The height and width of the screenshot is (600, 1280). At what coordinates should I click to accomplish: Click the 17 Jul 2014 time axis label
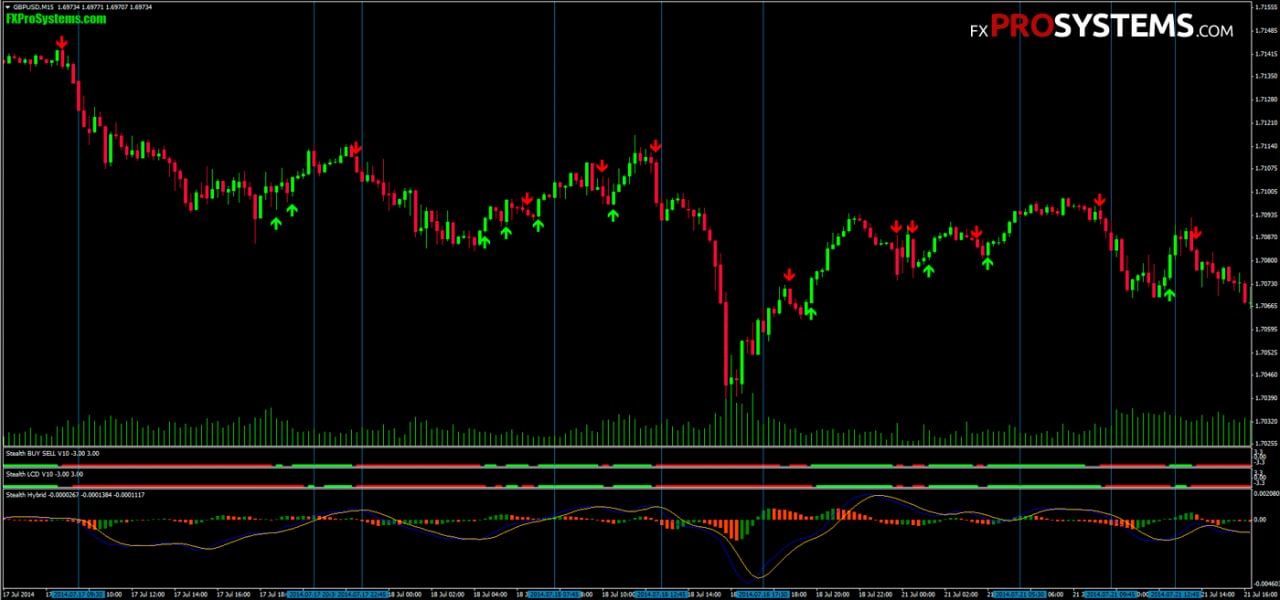click(x=19, y=594)
